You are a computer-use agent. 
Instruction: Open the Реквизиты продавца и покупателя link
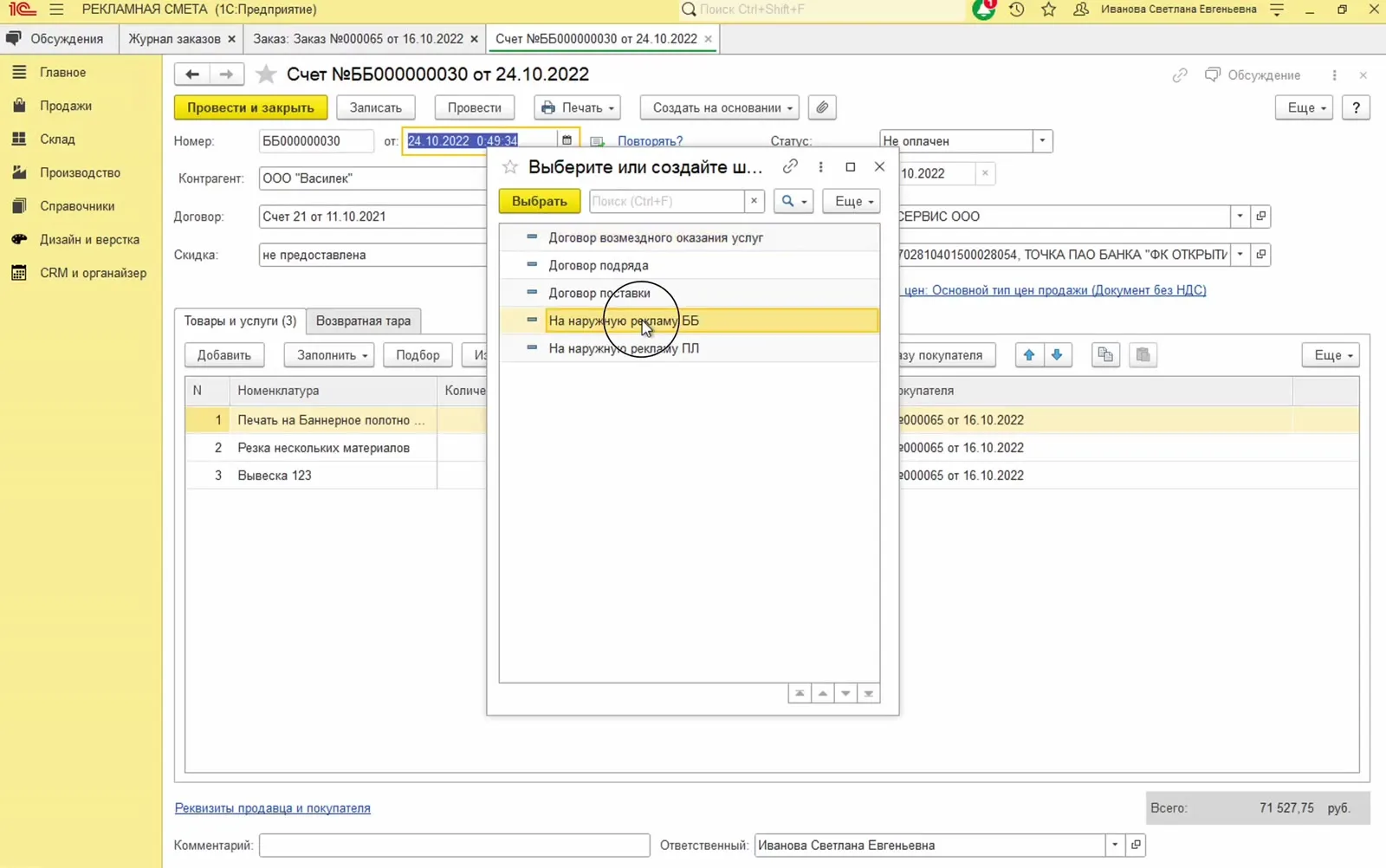click(273, 808)
